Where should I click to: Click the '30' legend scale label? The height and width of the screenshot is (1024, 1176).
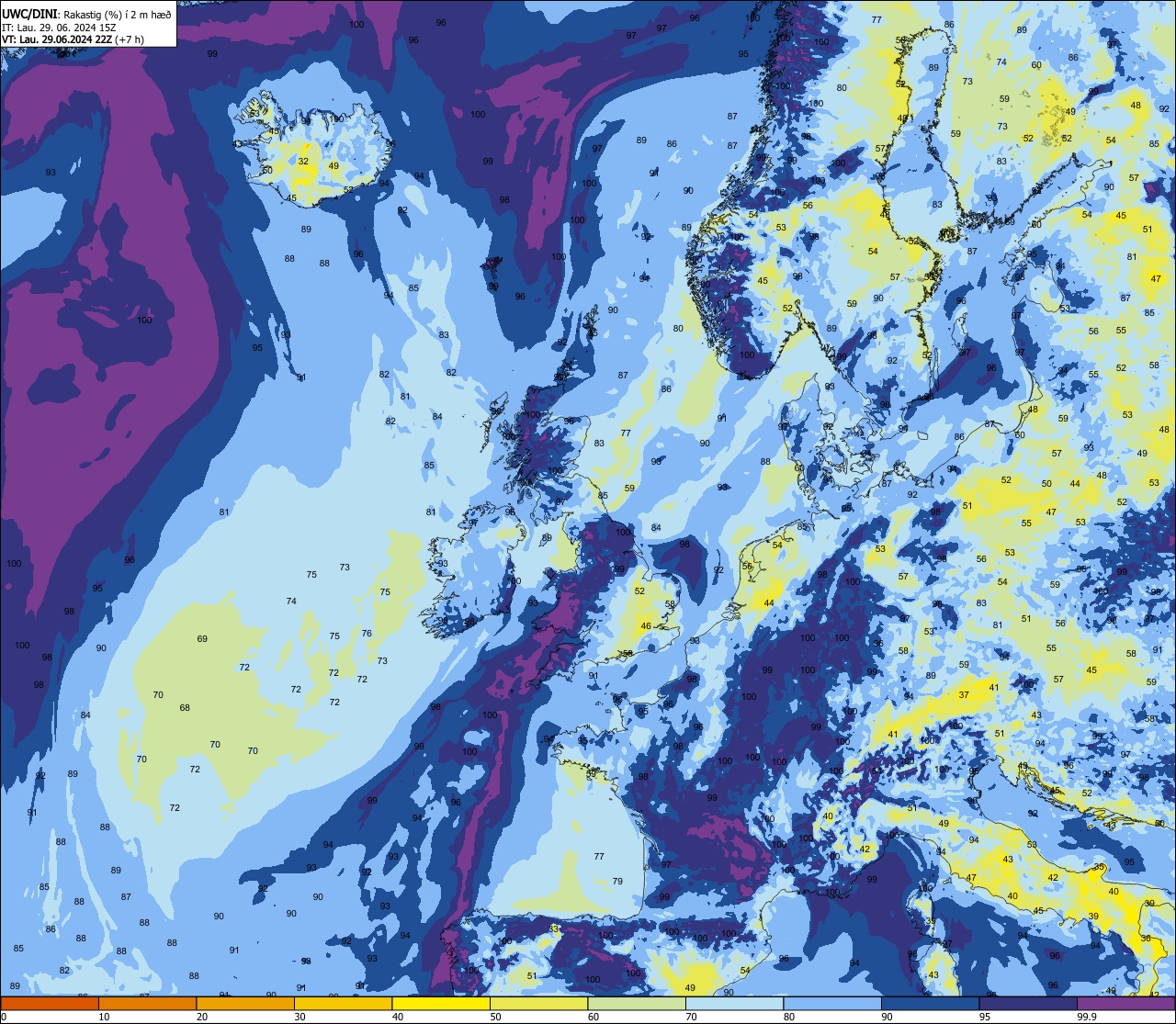(300, 1017)
